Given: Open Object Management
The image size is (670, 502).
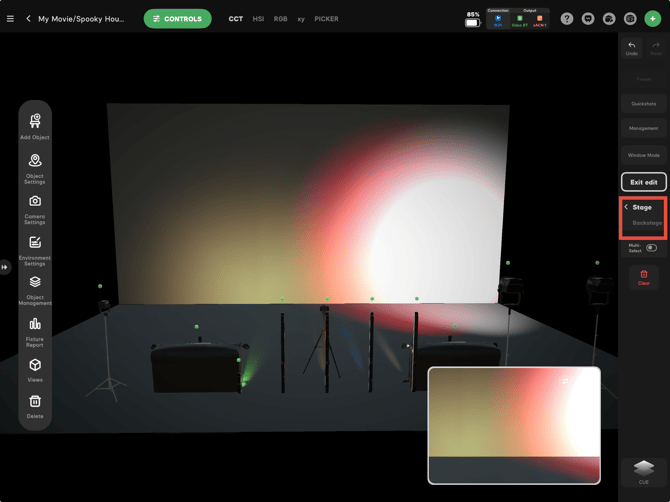Looking at the screenshot, I should pos(35,291).
